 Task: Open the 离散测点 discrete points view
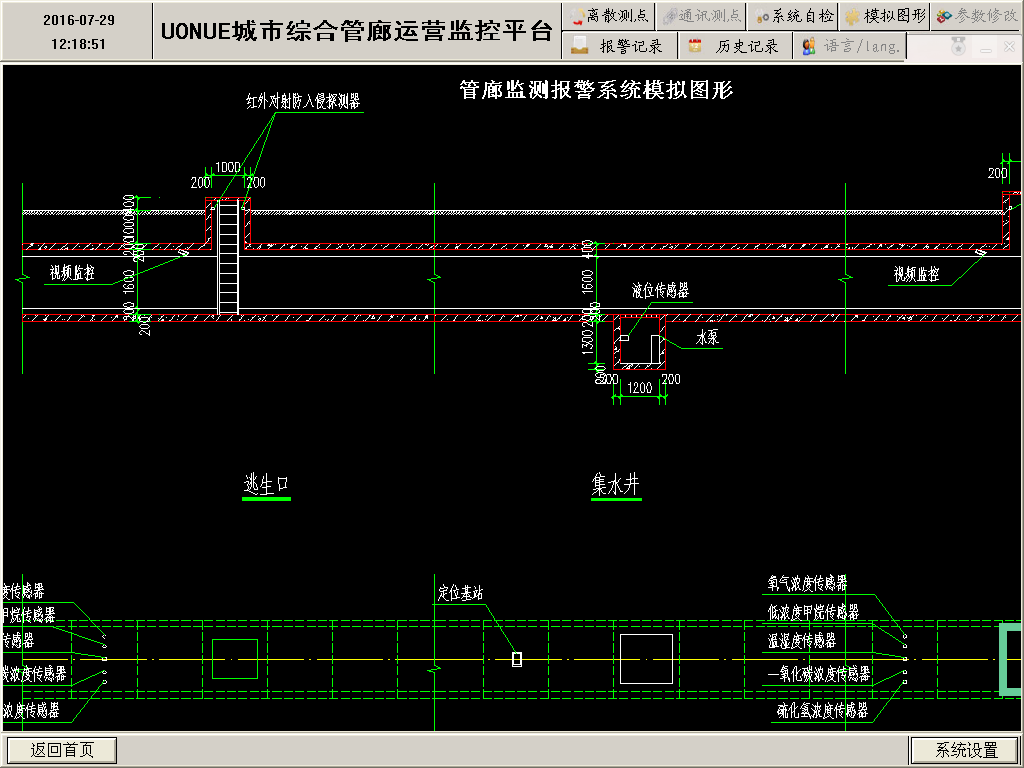(x=608, y=16)
